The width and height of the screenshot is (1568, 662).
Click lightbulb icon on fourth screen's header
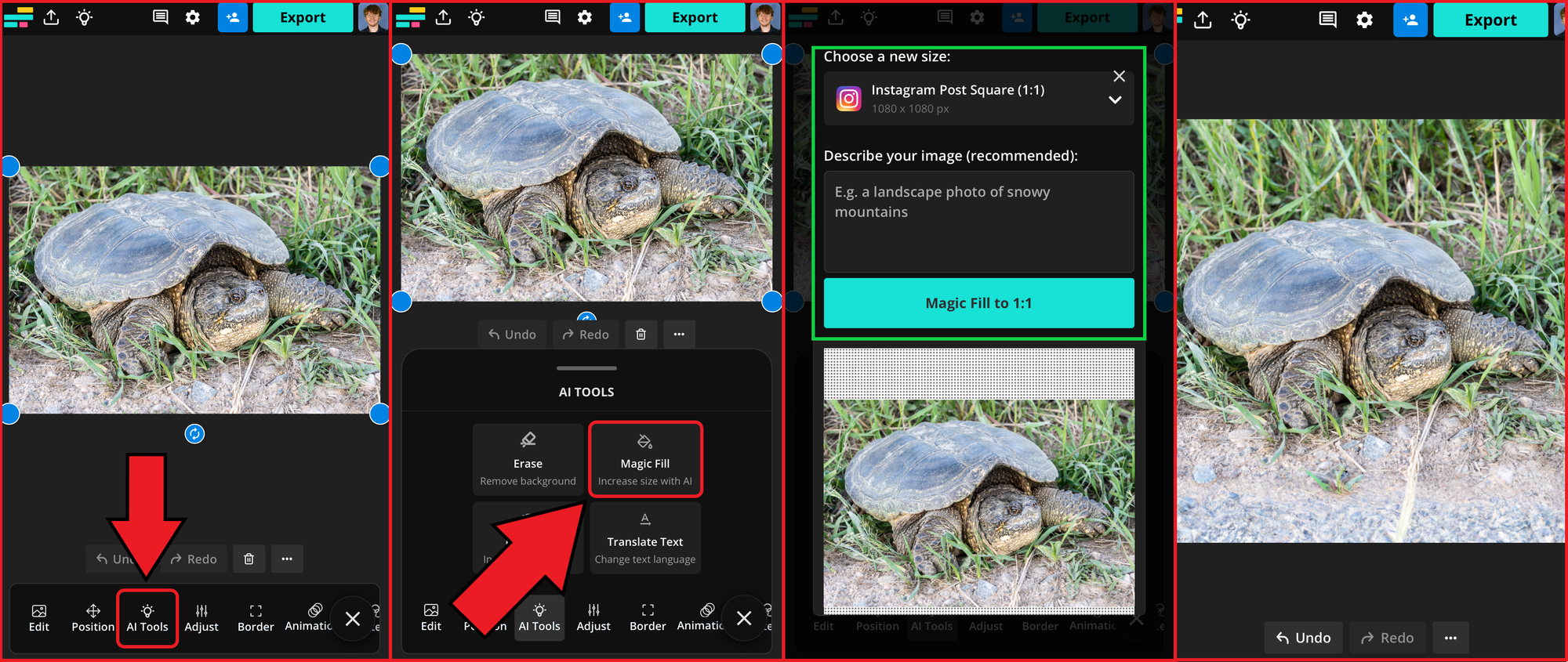pyautogui.click(x=1240, y=20)
